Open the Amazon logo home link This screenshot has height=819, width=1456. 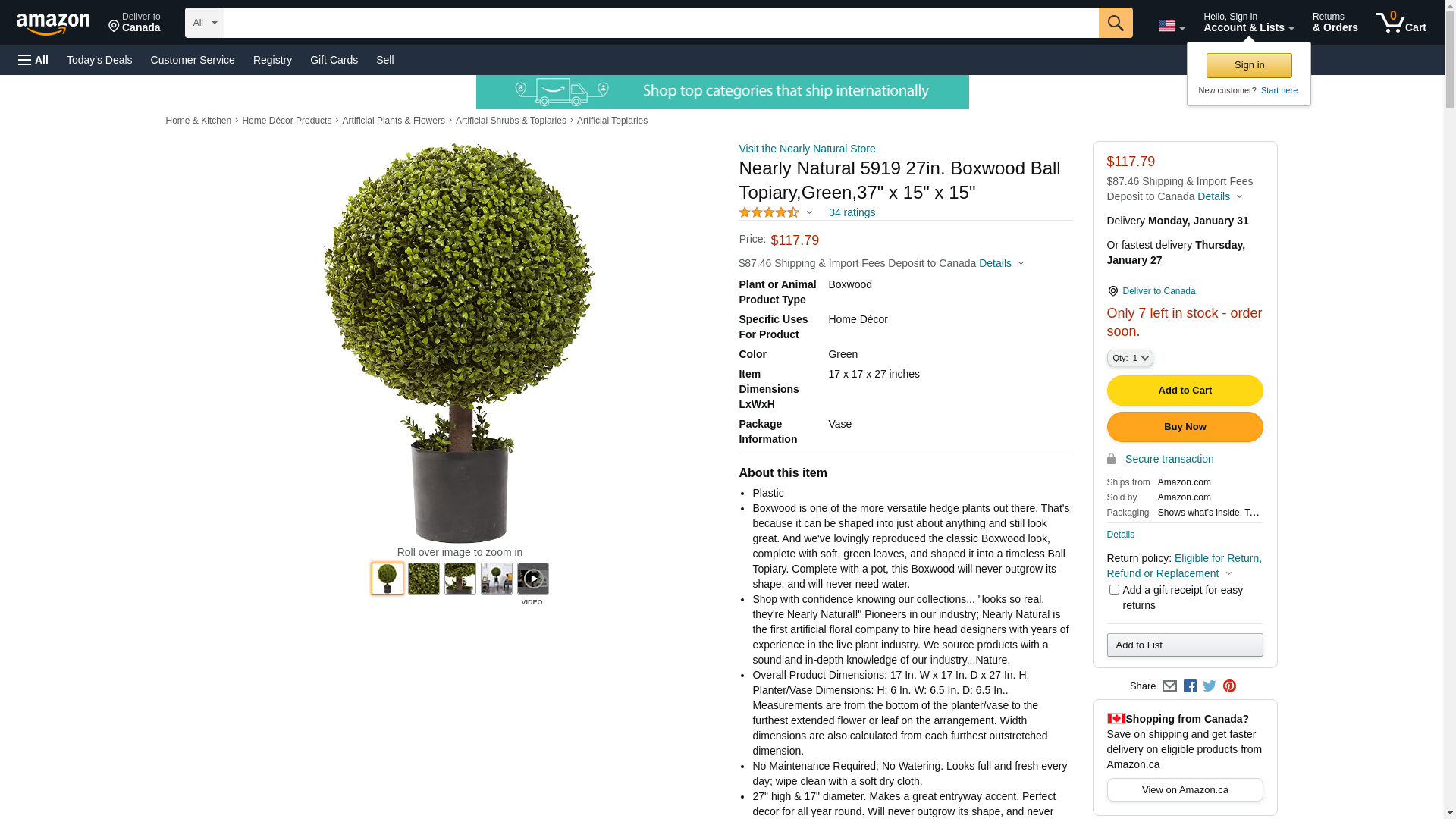[53, 24]
